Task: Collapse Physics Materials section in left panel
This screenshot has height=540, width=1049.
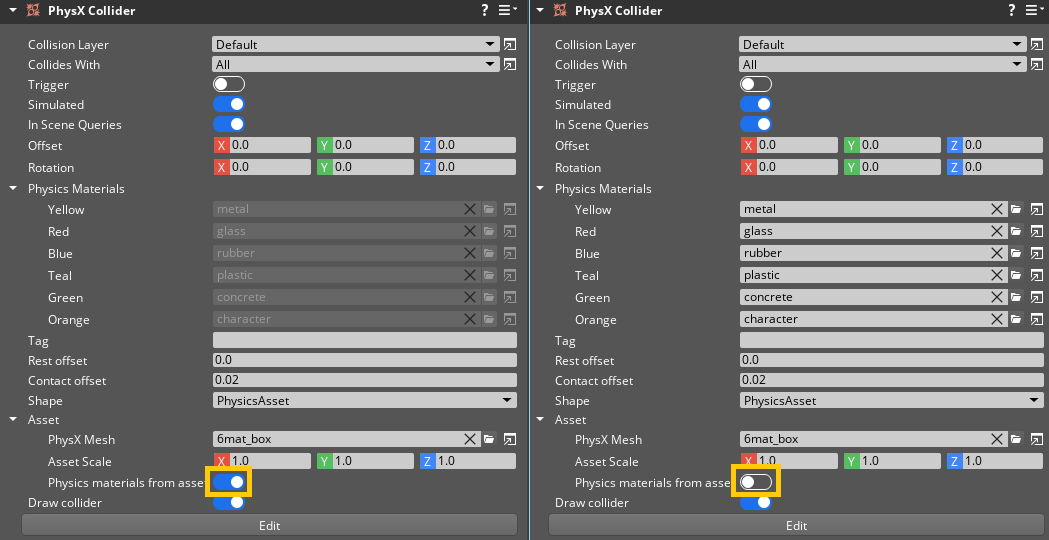Action: [x=13, y=189]
